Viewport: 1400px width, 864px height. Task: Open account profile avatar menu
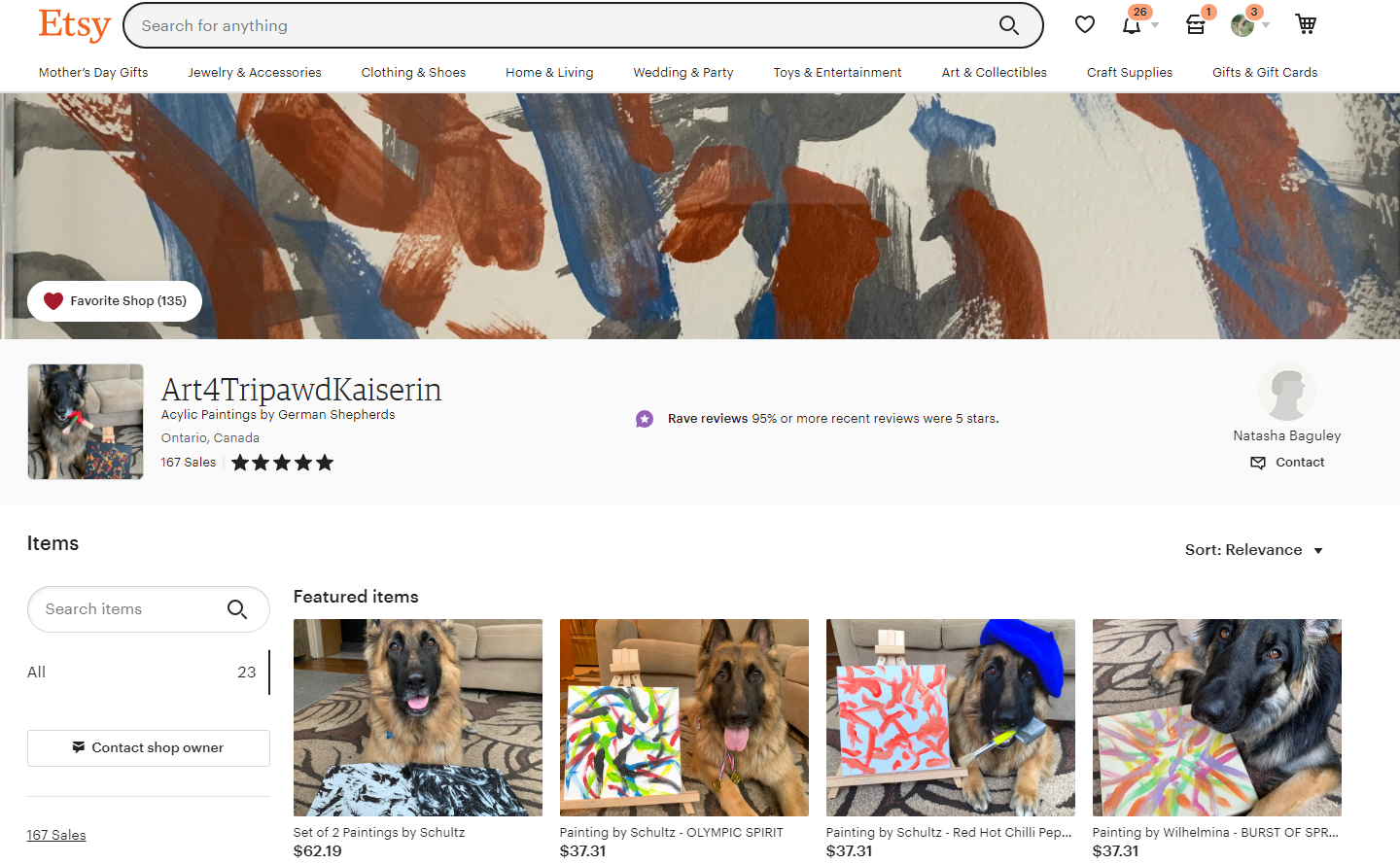(x=1243, y=24)
